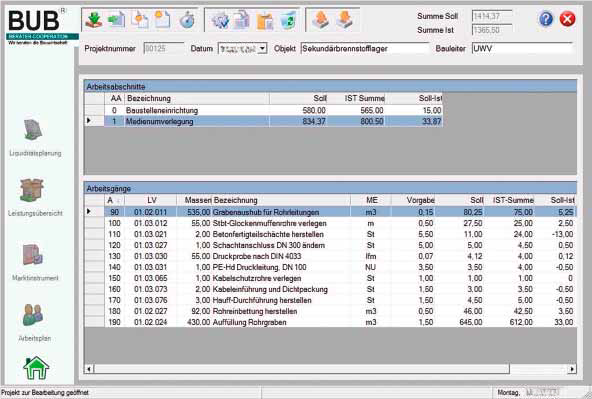Close the window with red X icon
Viewport: 592px width, 399px height.
(x=567, y=19)
